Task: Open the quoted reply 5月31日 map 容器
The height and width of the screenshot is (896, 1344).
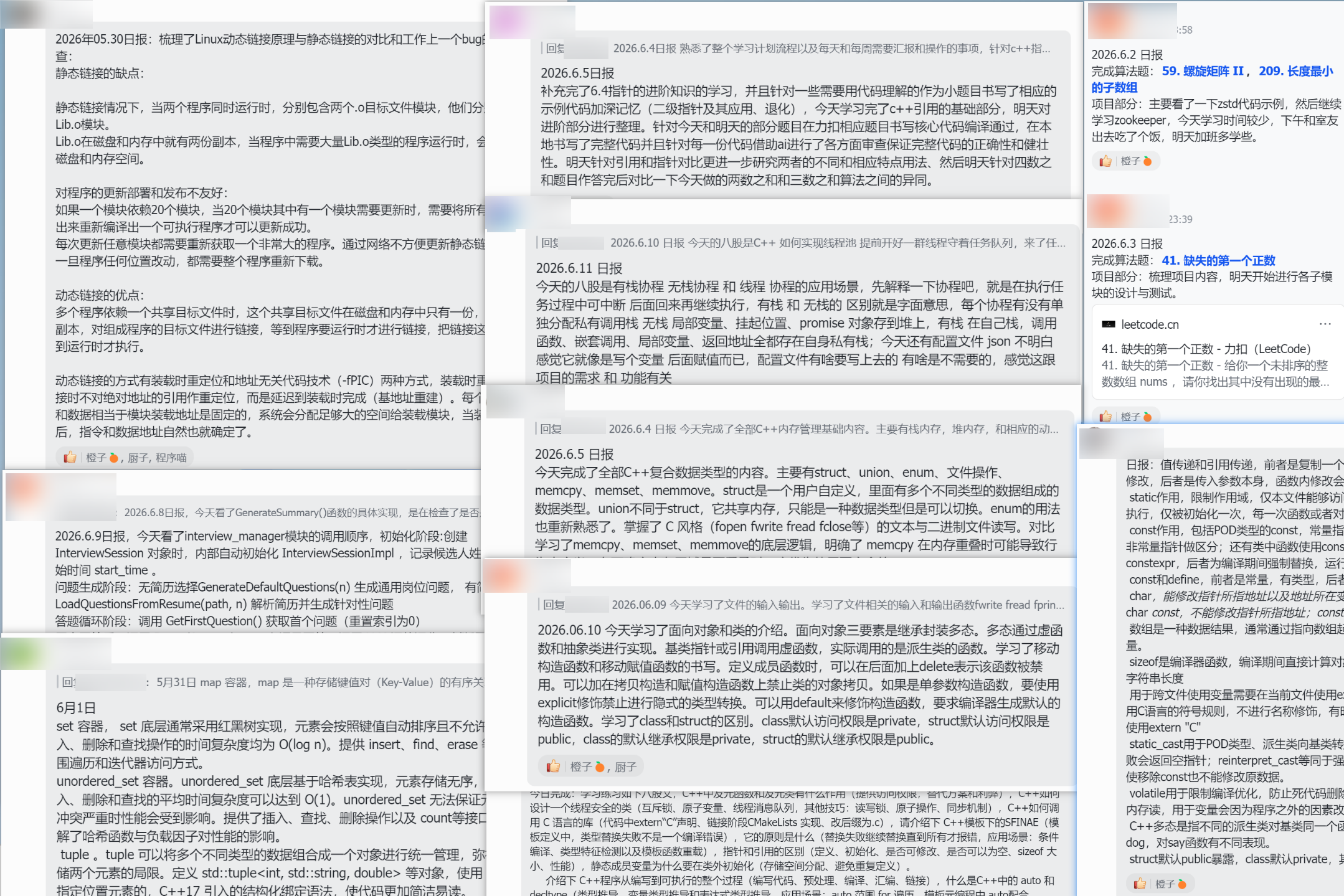Action: point(270,682)
